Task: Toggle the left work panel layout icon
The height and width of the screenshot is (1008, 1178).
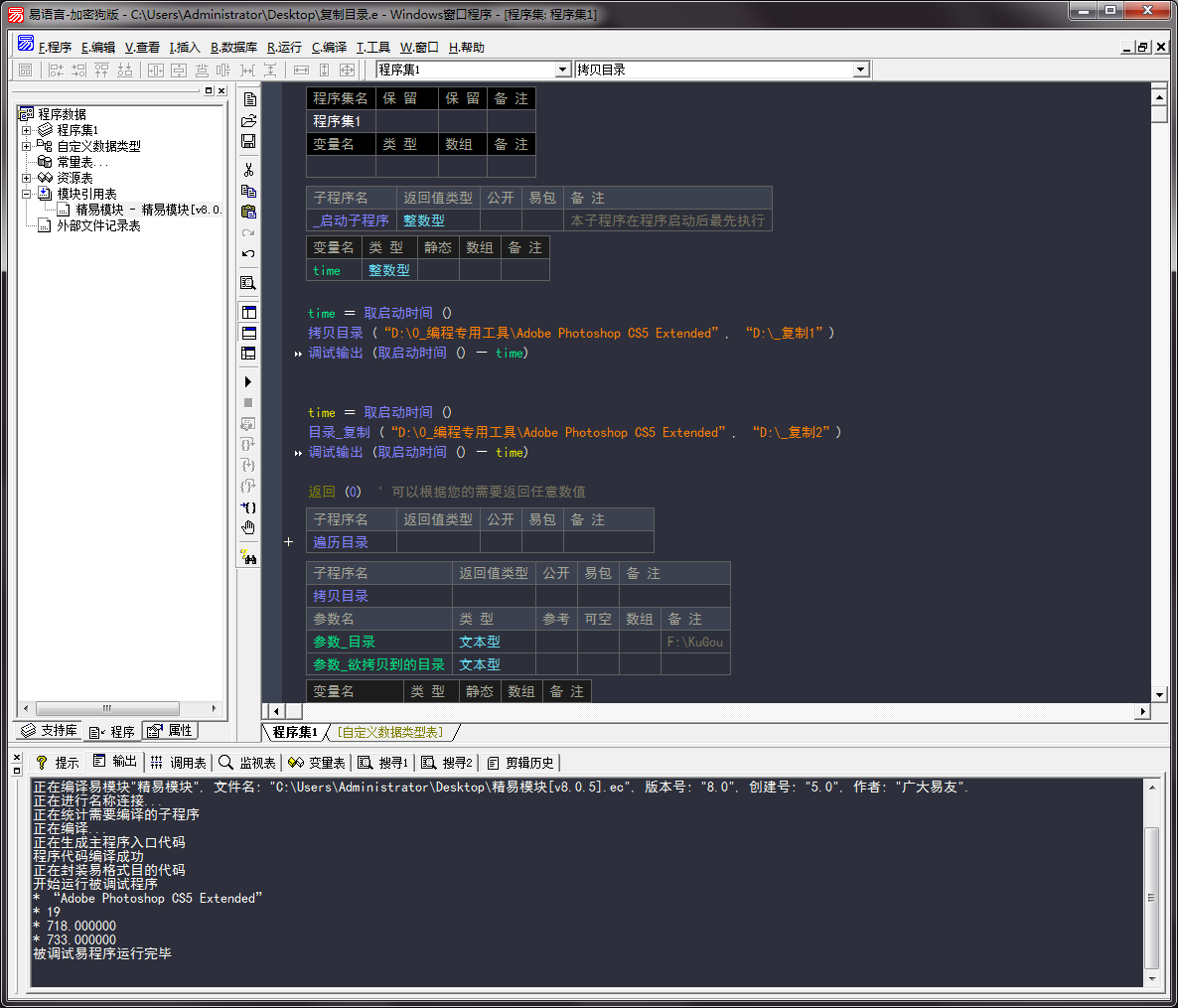Action: (248, 313)
